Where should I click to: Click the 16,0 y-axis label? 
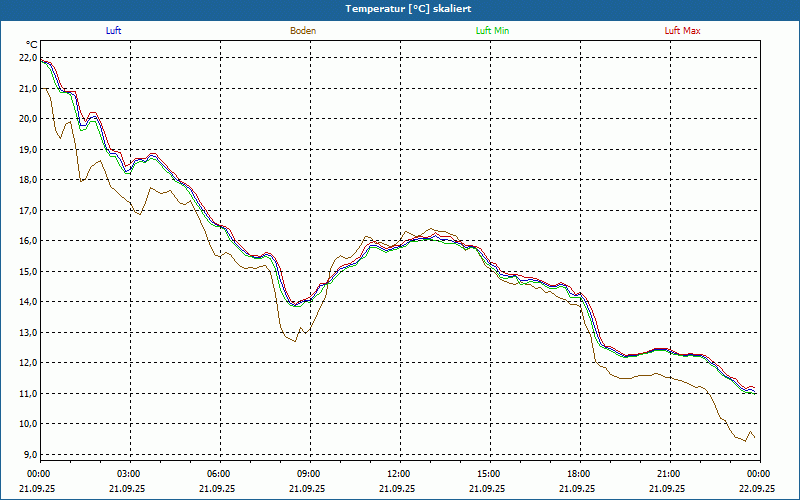click(28, 241)
